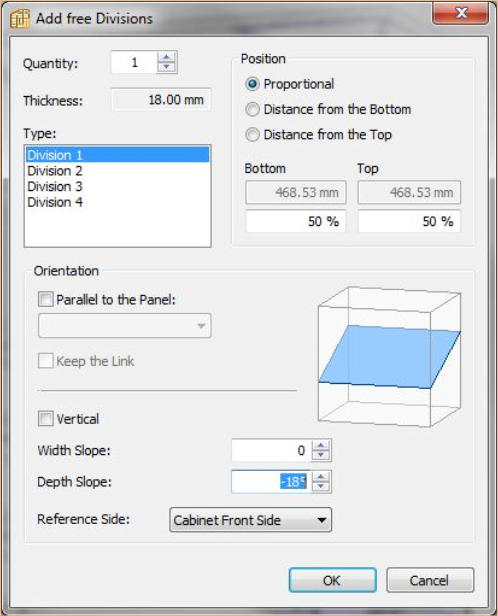Increase Quantity with the up arrow
This screenshot has height=616, width=498.
pyautogui.click(x=167, y=57)
